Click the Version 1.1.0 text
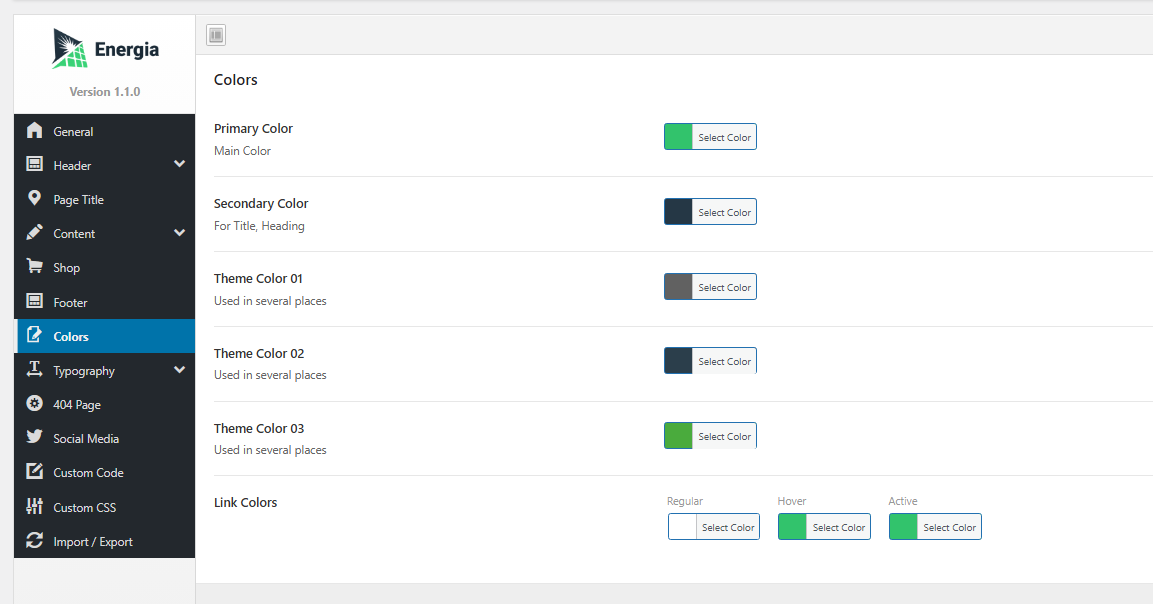Screen dimensions: 1153x604 pos(104,92)
